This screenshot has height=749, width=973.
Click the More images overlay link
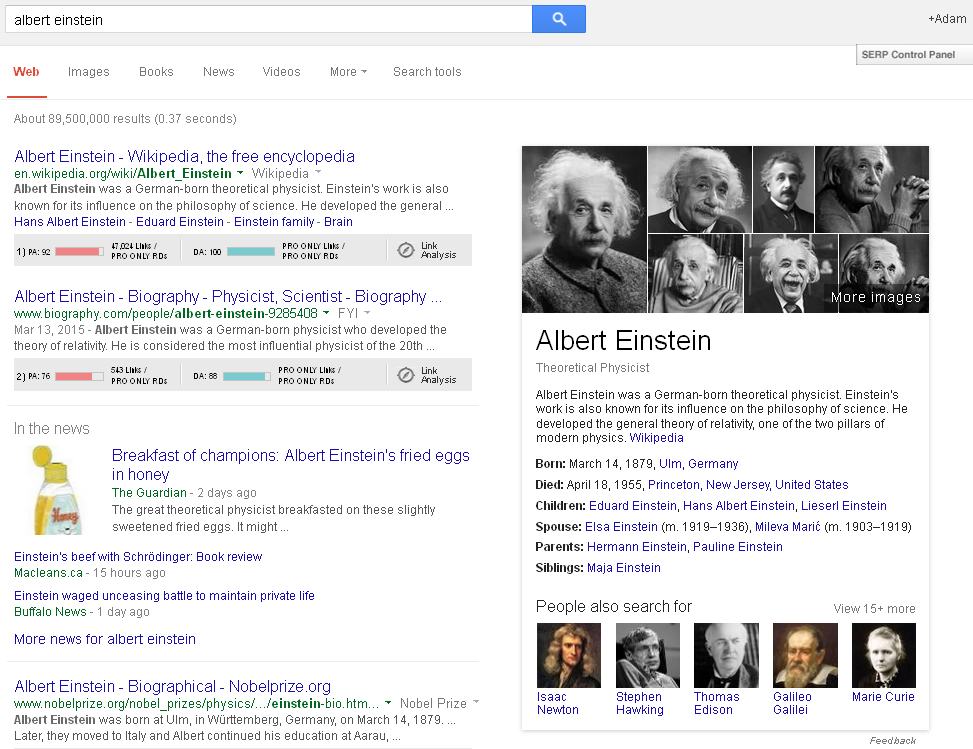(x=875, y=297)
